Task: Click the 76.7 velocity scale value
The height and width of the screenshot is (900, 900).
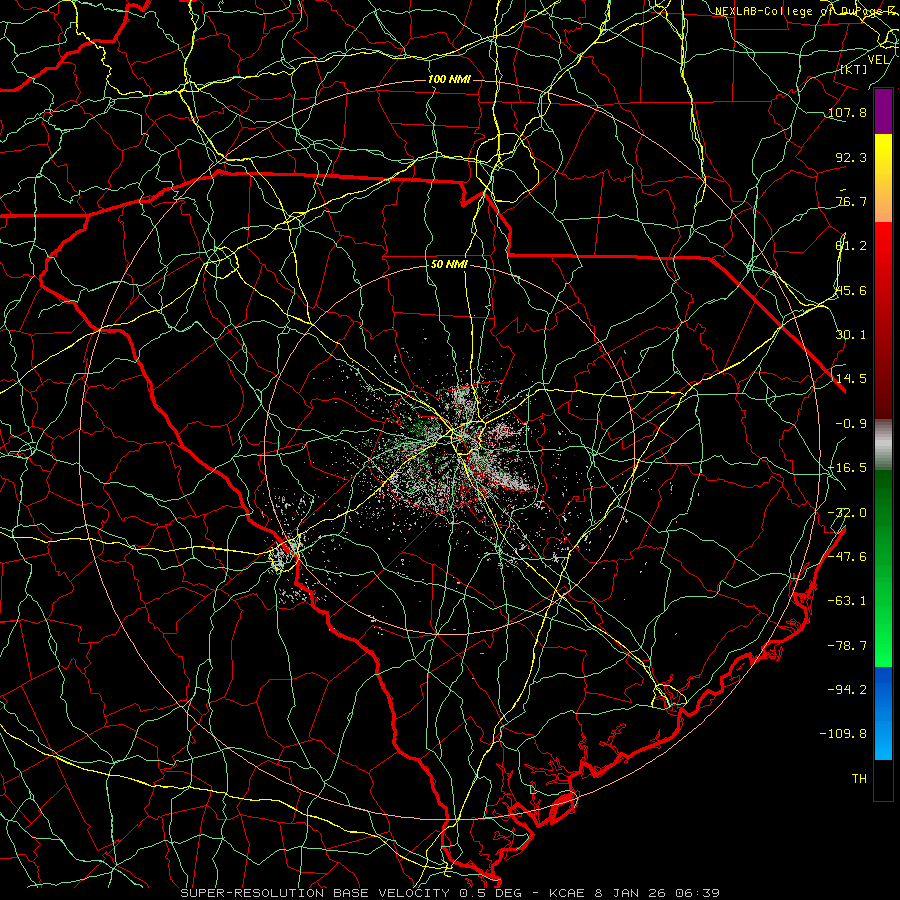Action: click(x=851, y=201)
